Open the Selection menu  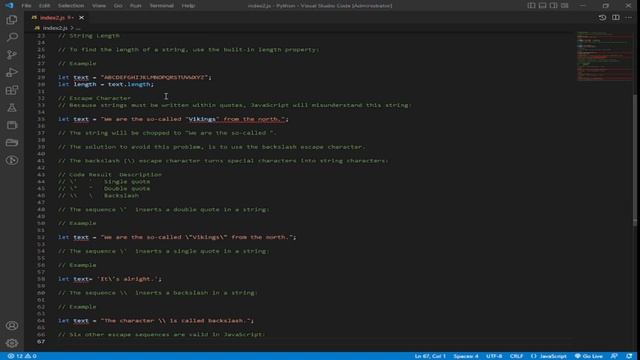(71, 6)
